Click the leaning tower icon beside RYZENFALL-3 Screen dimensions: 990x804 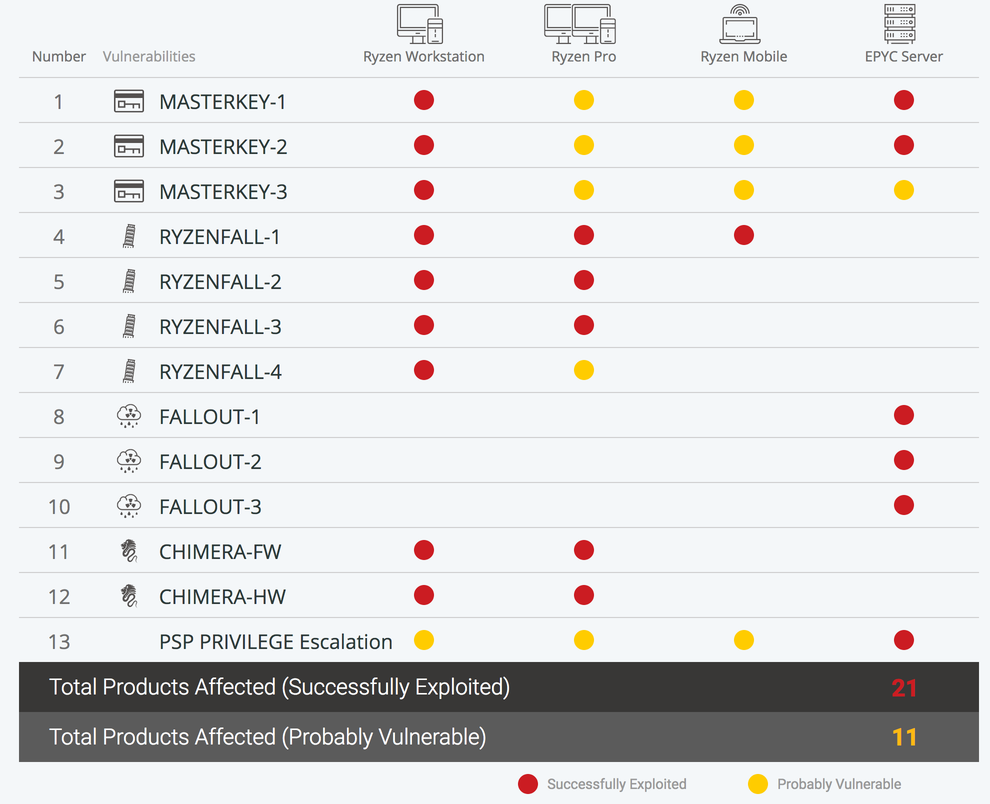click(x=129, y=327)
